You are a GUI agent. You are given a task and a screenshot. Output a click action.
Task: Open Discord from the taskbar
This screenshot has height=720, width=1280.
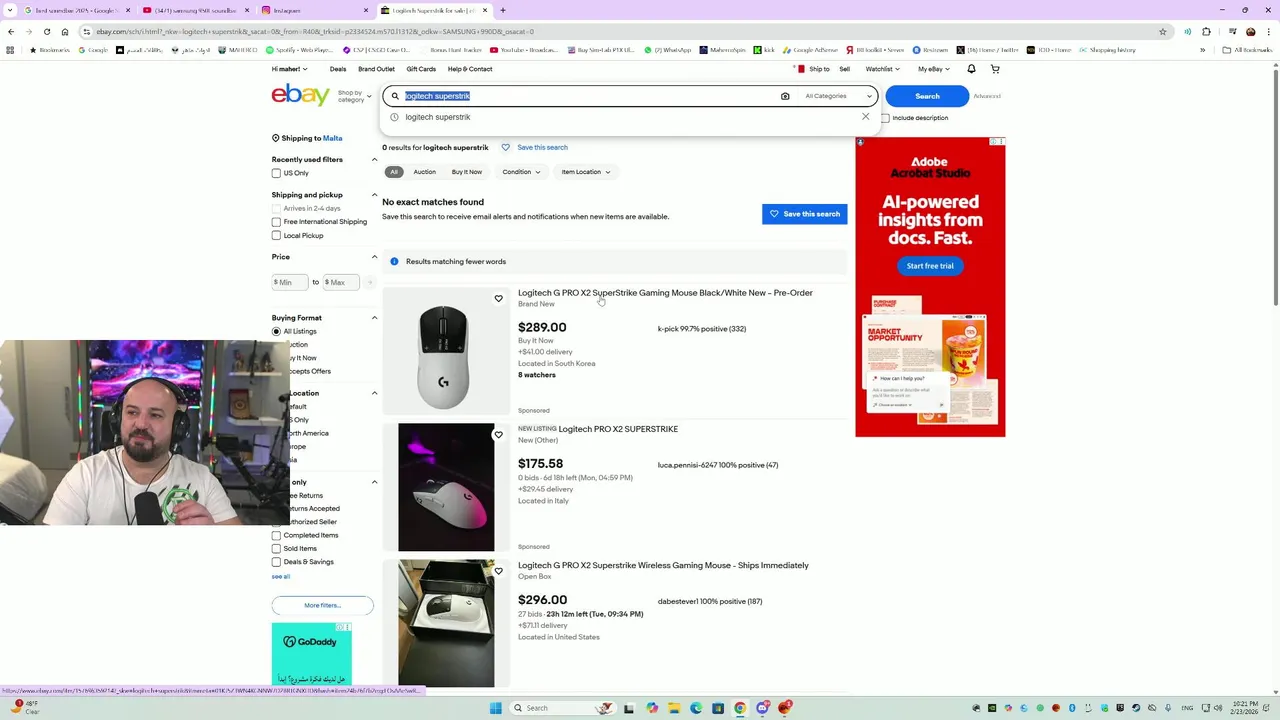click(763, 708)
